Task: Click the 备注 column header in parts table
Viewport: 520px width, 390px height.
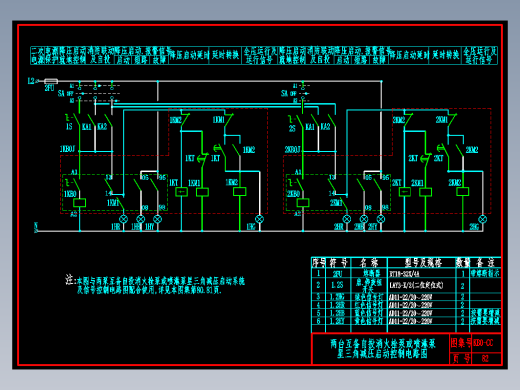Action: coord(485,263)
